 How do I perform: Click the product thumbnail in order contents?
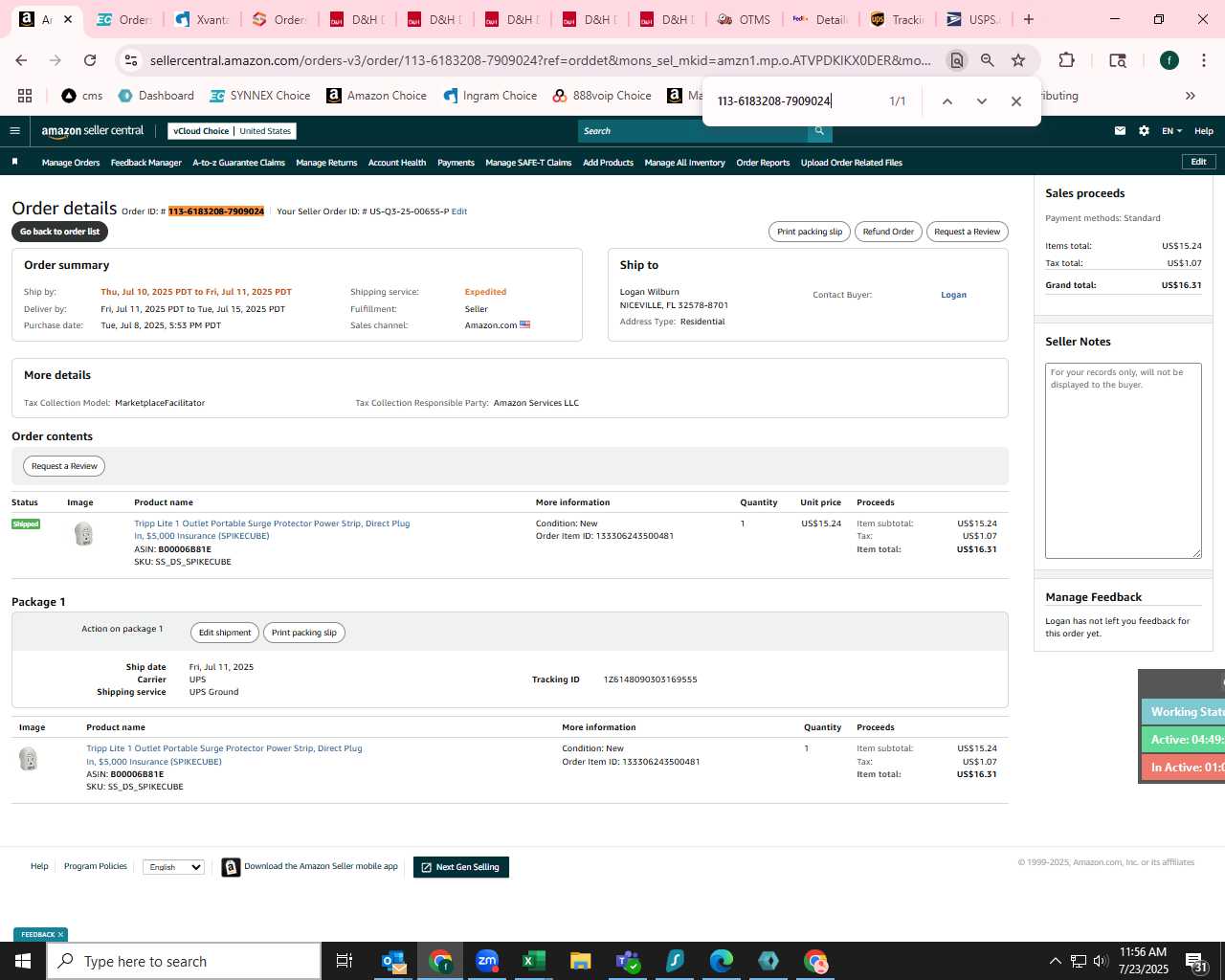click(84, 534)
